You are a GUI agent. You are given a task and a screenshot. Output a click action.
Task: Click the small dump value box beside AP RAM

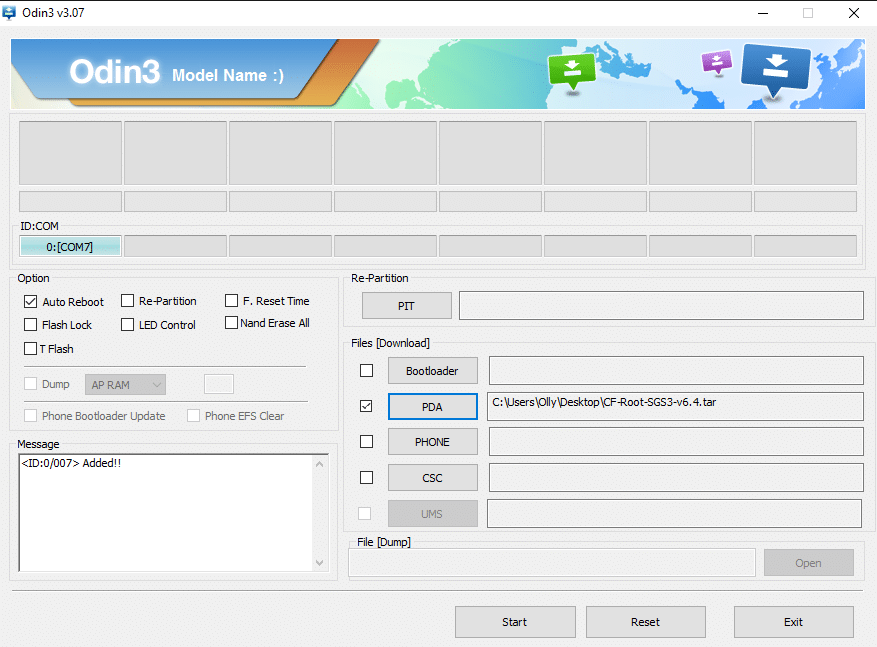(x=219, y=384)
